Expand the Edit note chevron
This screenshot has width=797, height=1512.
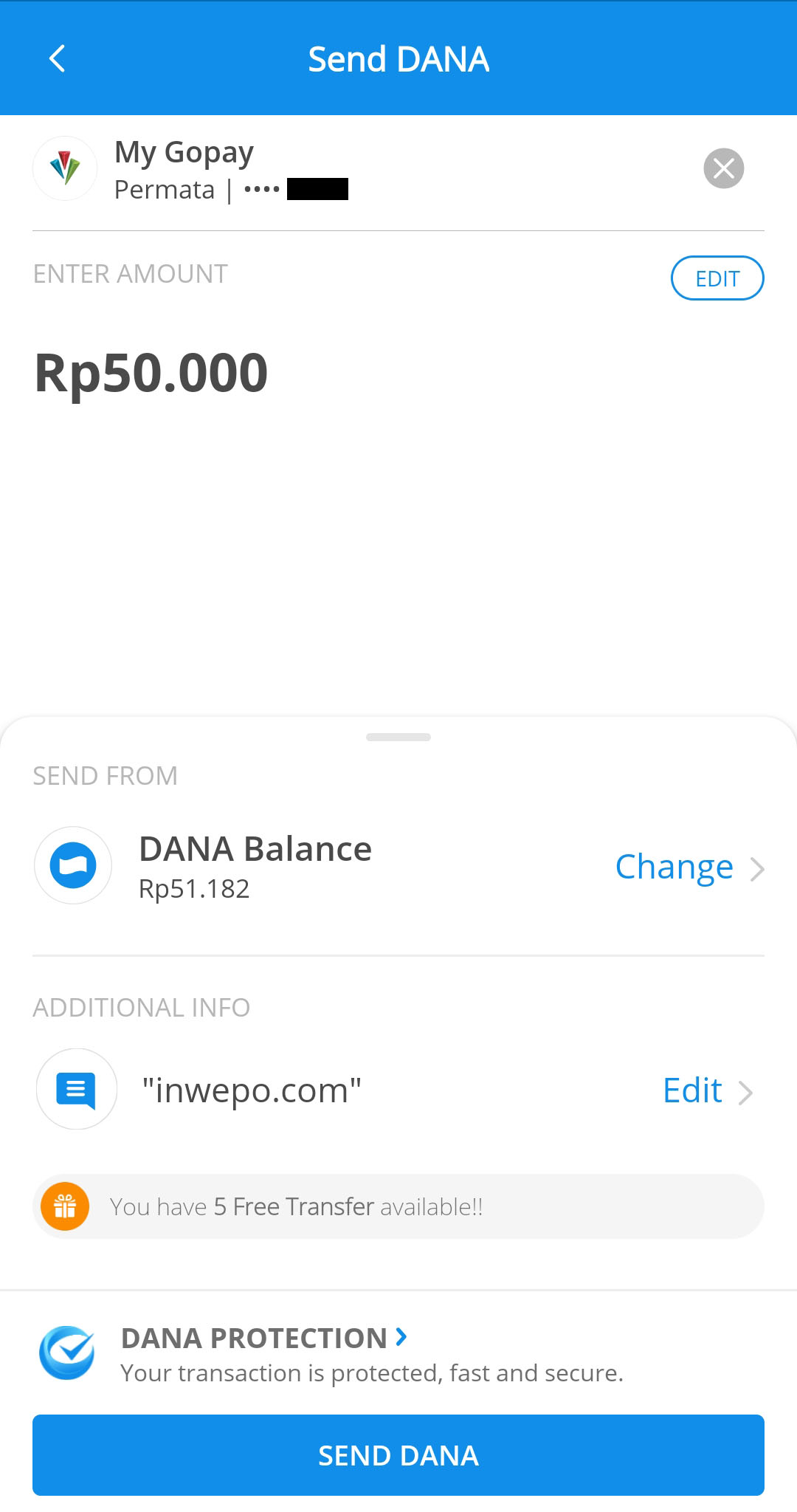coord(746,1093)
